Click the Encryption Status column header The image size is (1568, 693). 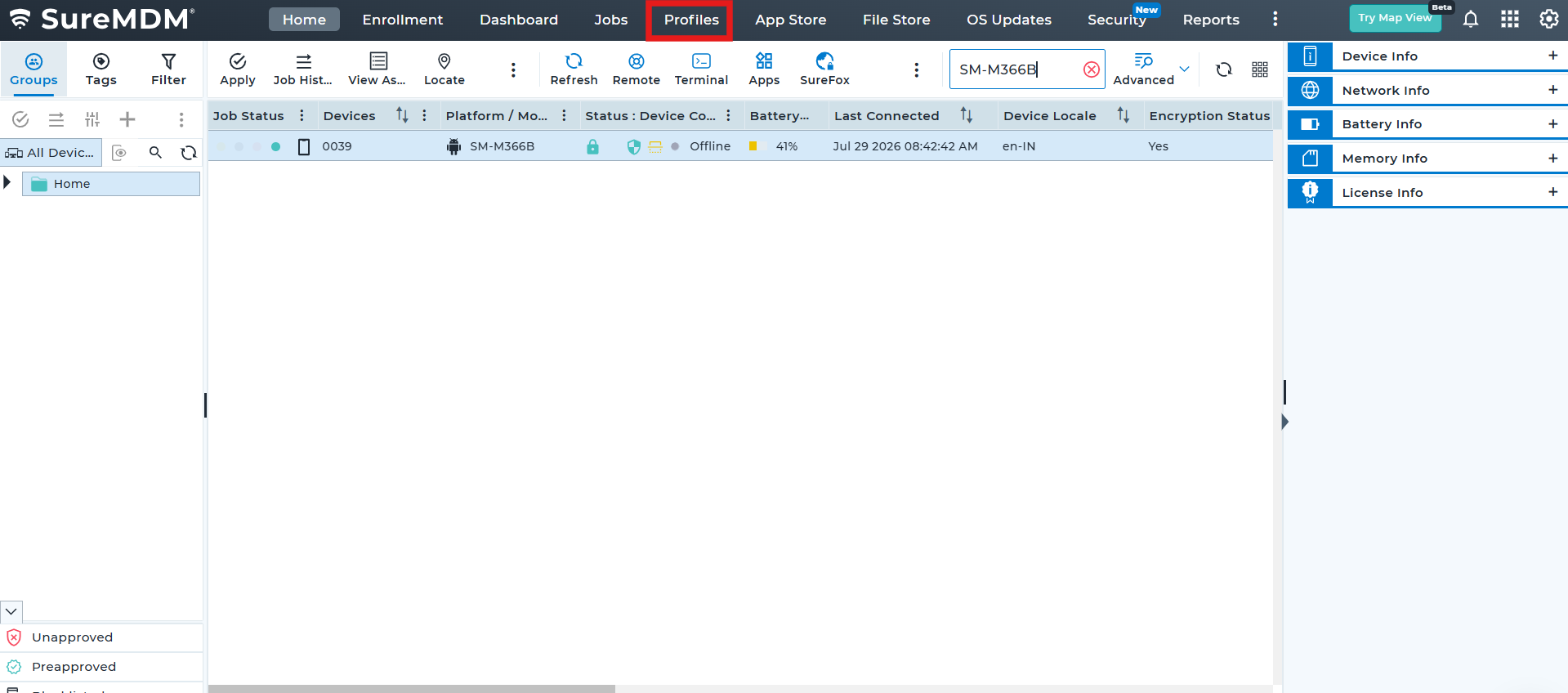coord(1208,115)
